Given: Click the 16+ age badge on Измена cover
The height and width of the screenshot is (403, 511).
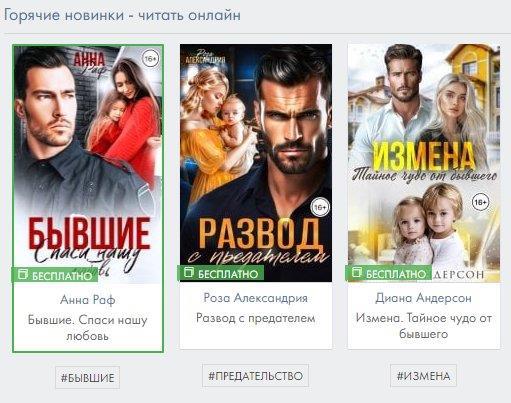Looking at the screenshot, I should (480, 202).
